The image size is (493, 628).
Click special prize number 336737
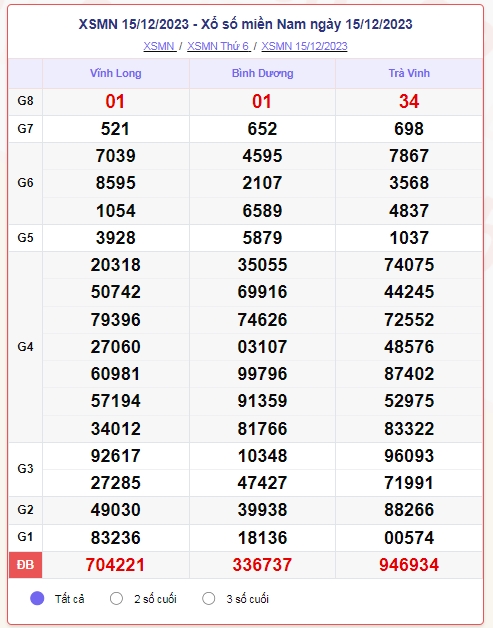262,565
